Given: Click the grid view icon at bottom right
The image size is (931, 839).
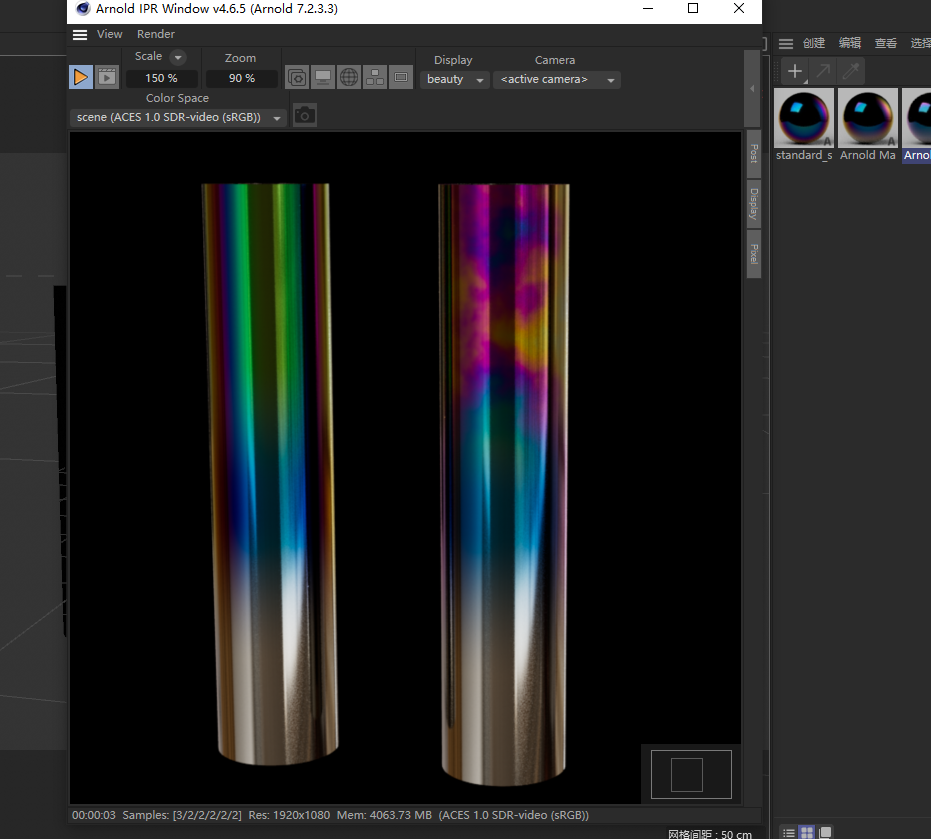Looking at the screenshot, I should click(x=806, y=832).
